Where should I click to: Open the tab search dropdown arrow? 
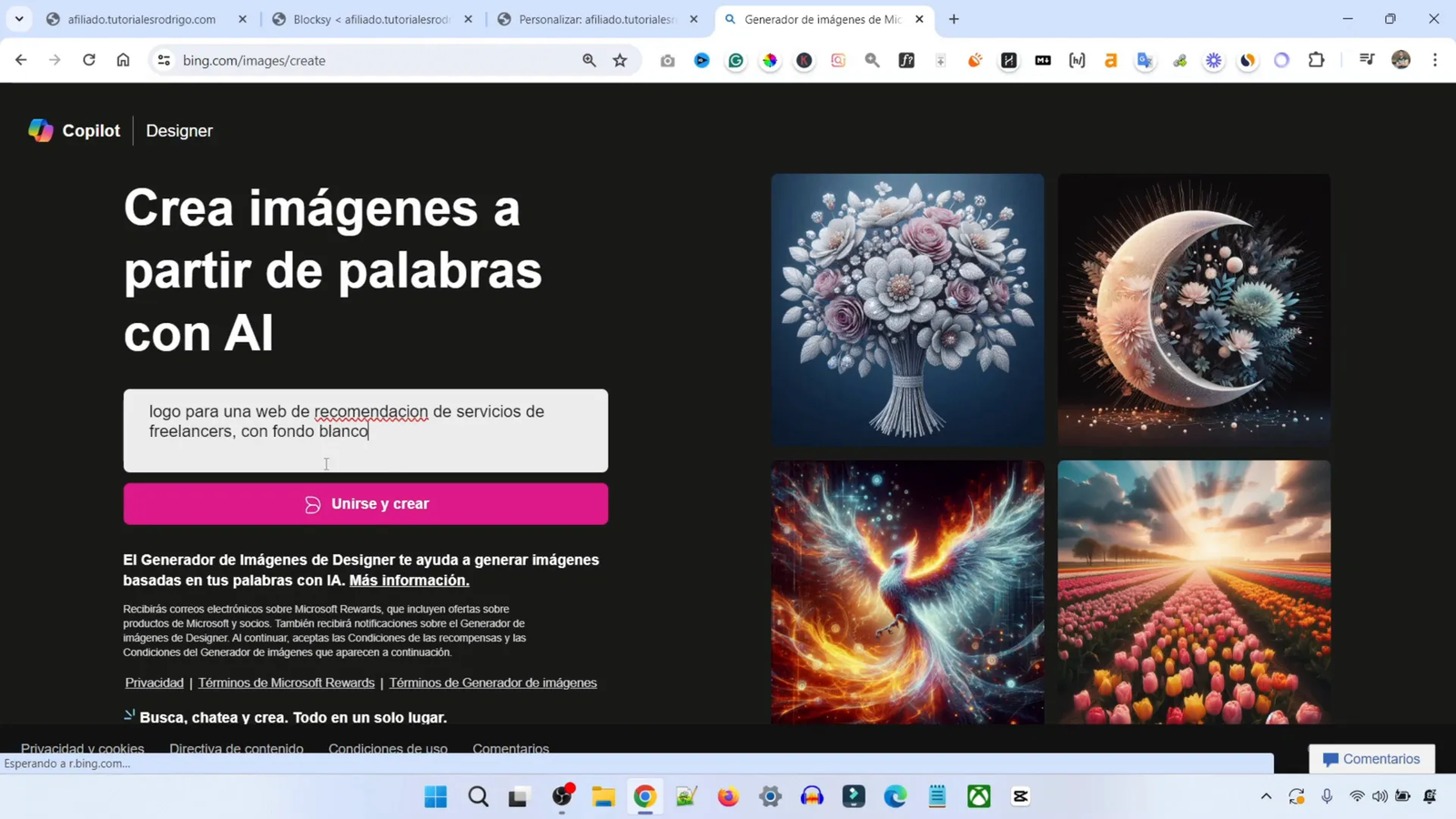click(x=19, y=18)
